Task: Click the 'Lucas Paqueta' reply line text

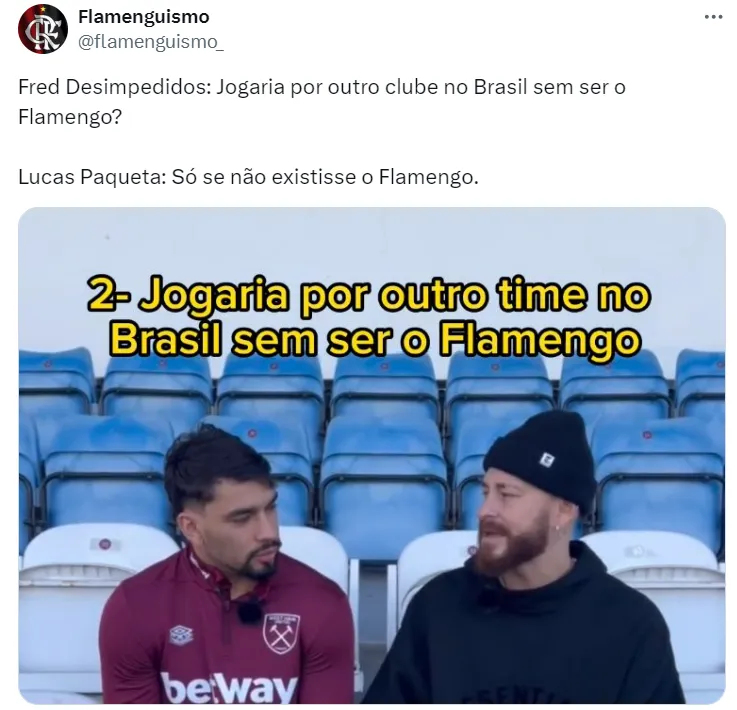Action: (248, 177)
